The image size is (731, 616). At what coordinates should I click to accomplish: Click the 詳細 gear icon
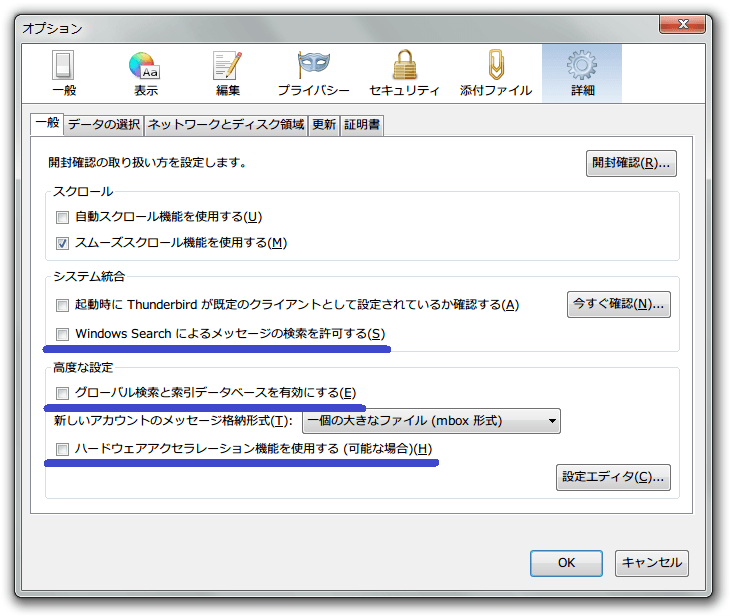pos(582,67)
